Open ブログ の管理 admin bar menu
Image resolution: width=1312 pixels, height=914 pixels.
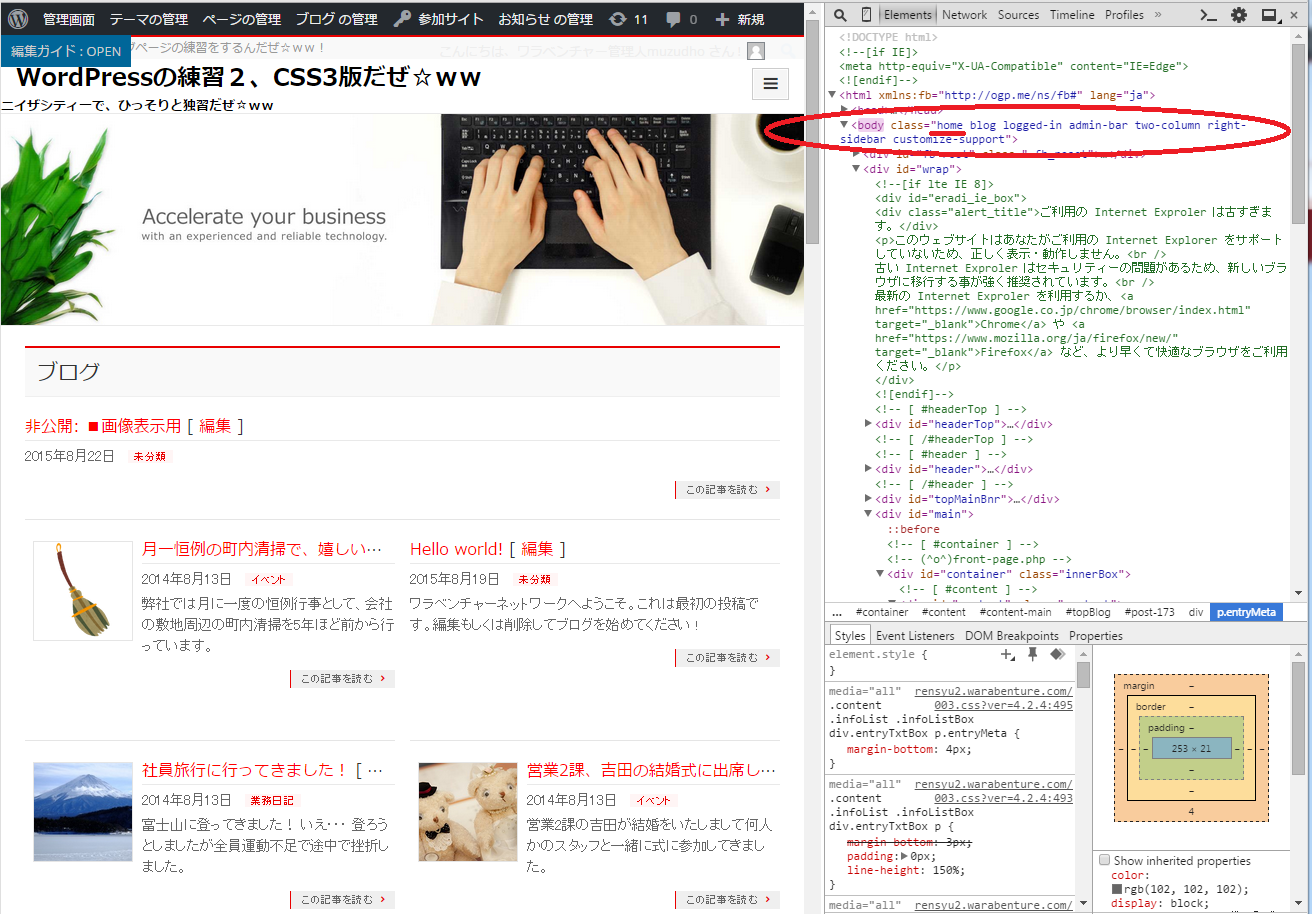336,19
